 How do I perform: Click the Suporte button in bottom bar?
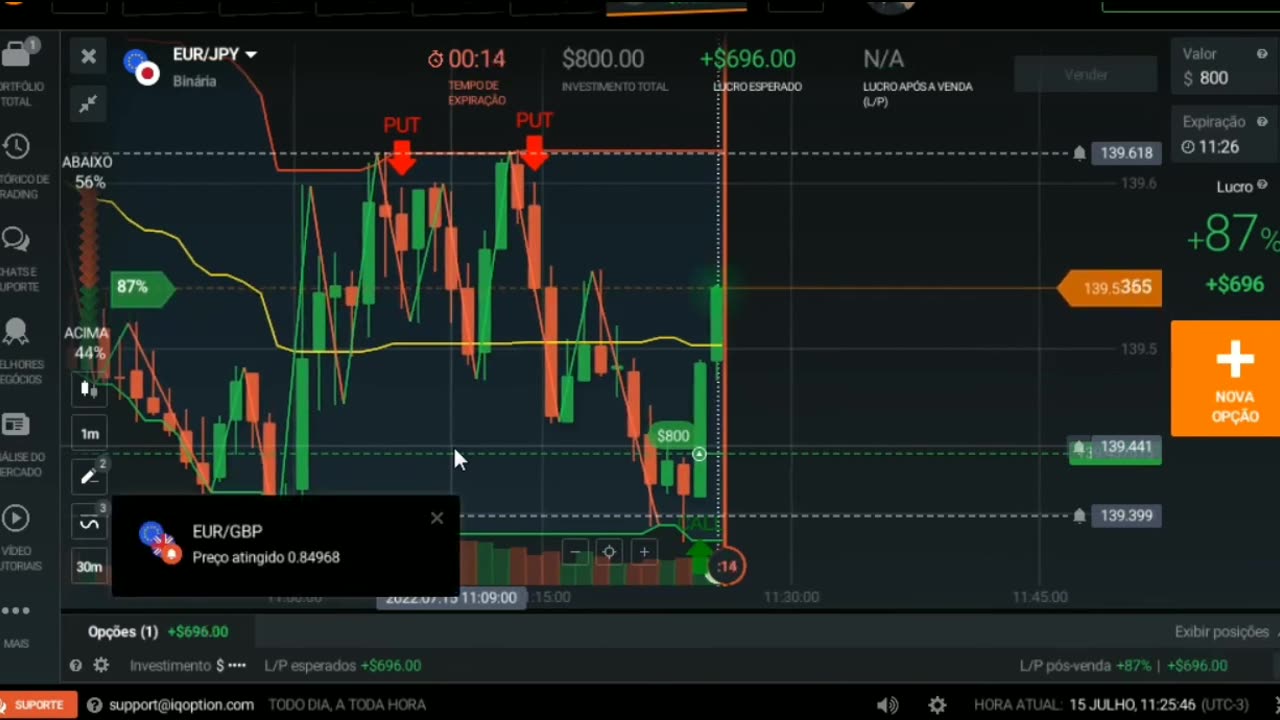[38, 705]
